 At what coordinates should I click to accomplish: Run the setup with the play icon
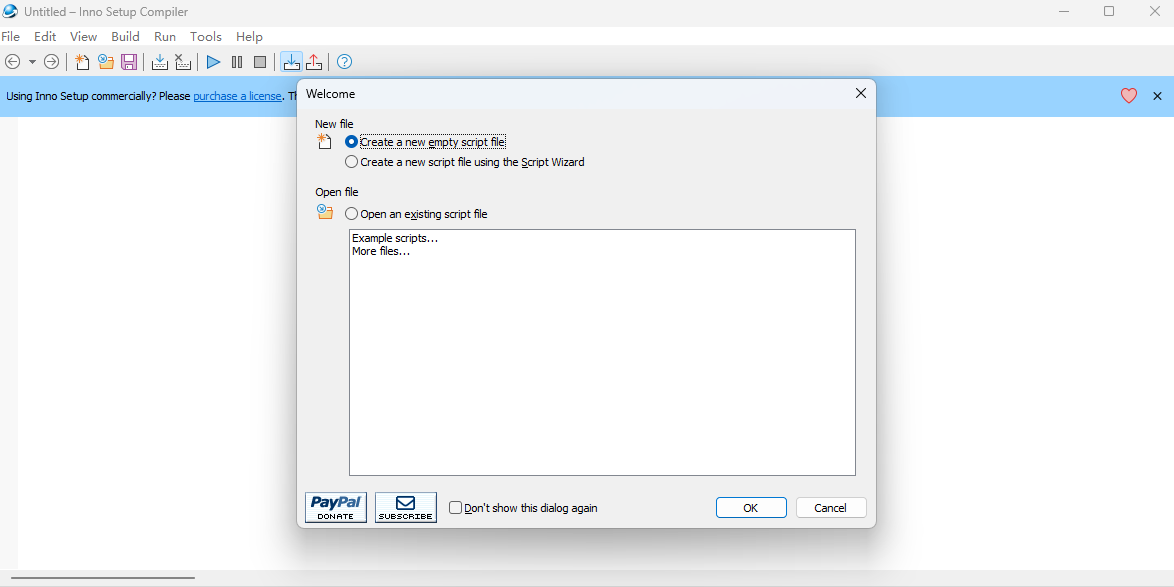pos(213,61)
